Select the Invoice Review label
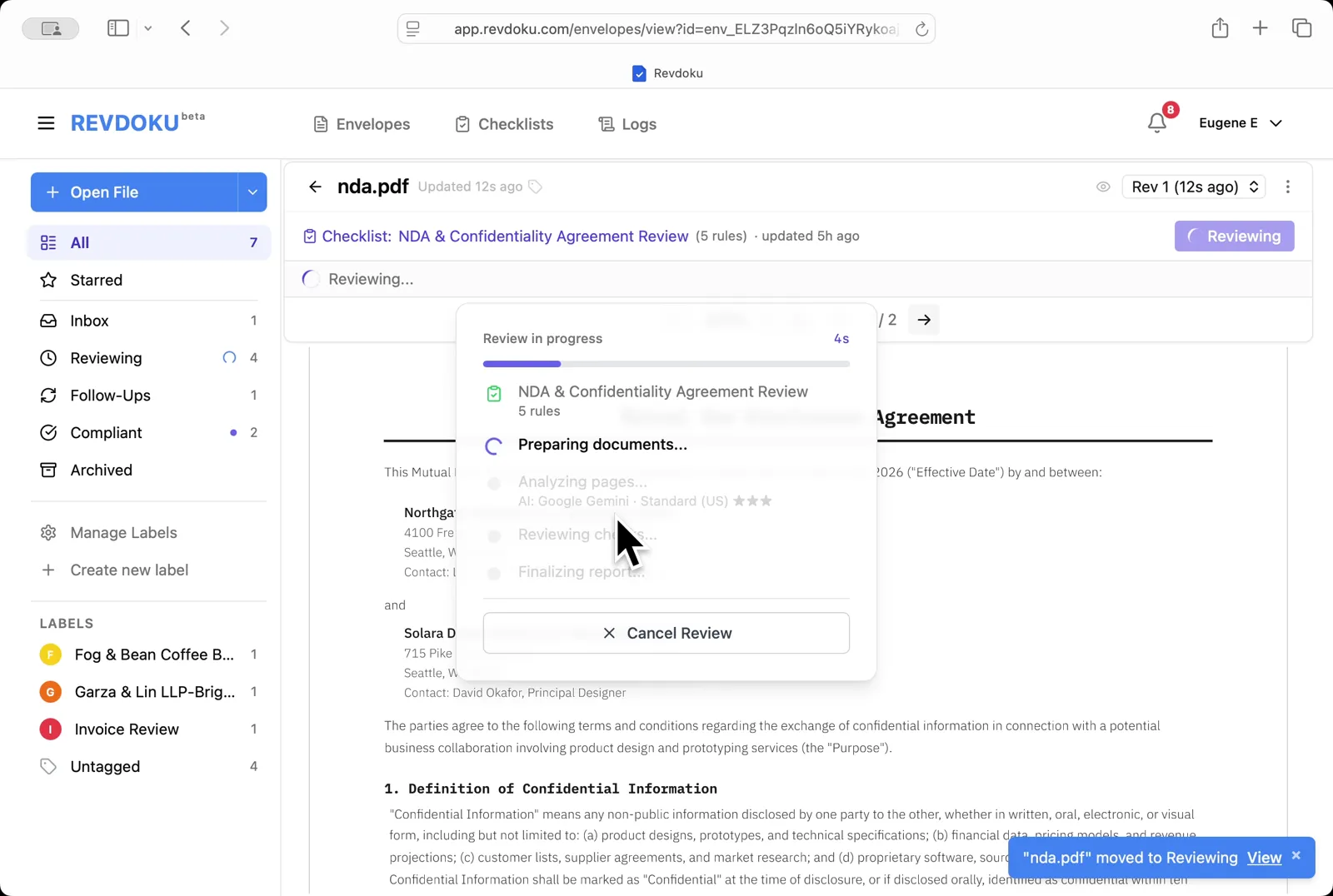The width and height of the screenshot is (1333, 896). (127, 729)
